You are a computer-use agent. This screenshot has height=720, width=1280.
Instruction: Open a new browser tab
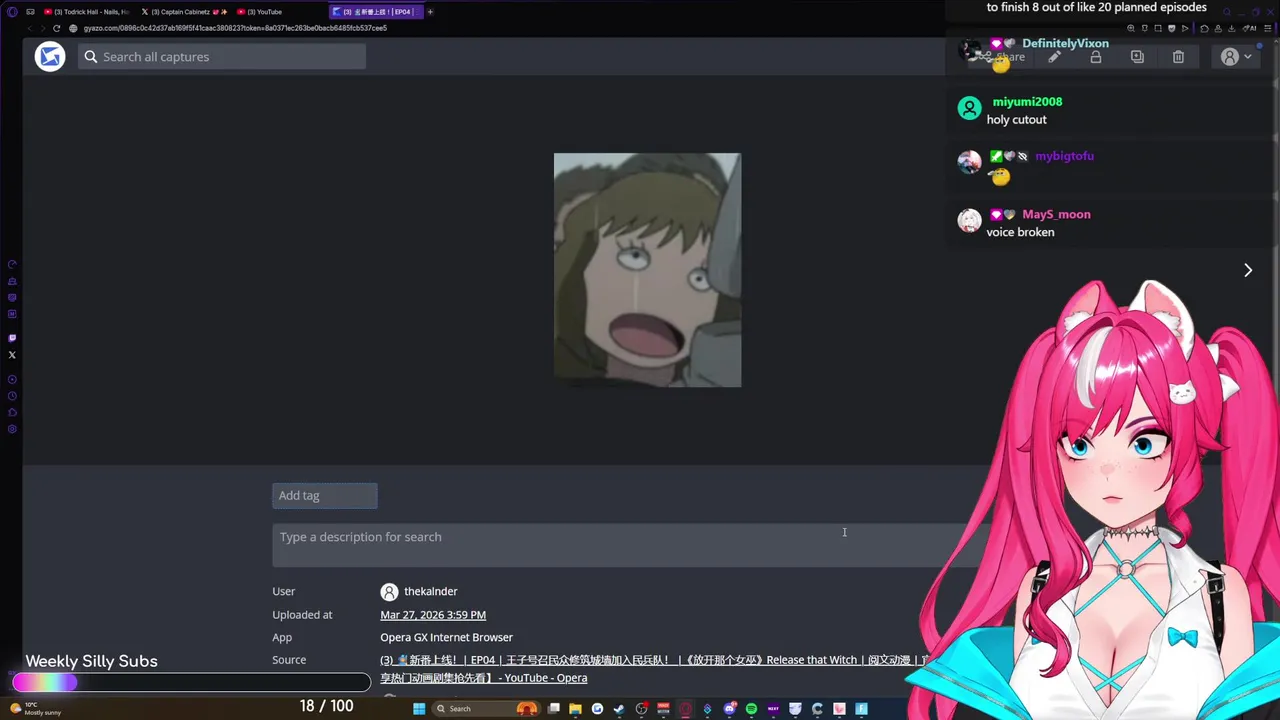click(x=430, y=12)
